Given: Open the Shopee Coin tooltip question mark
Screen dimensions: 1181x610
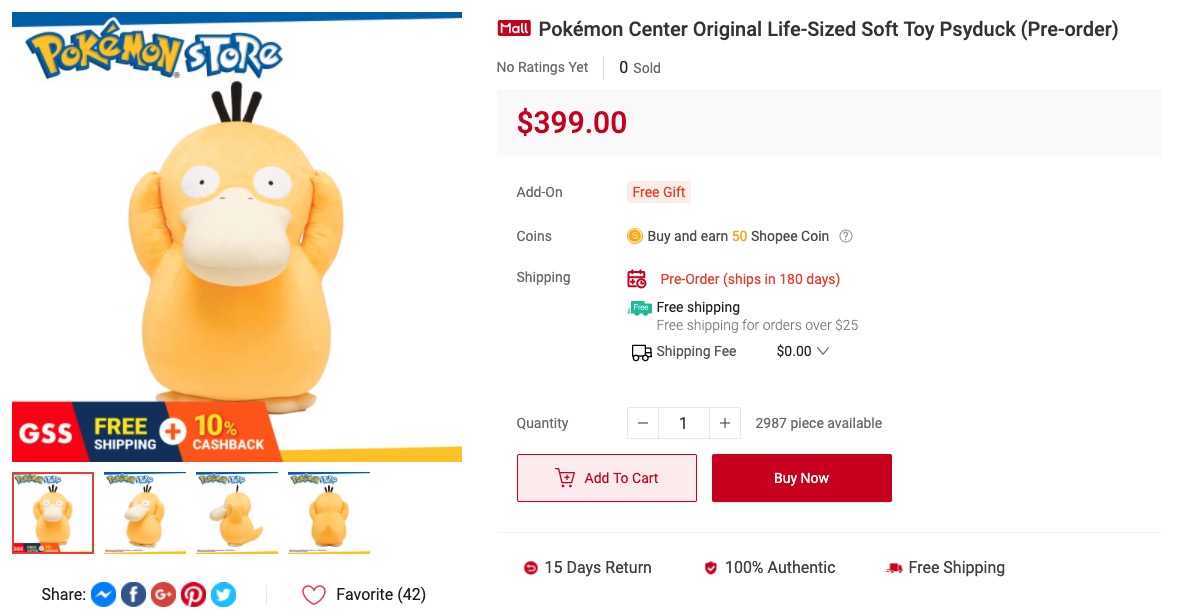Looking at the screenshot, I should pos(845,236).
